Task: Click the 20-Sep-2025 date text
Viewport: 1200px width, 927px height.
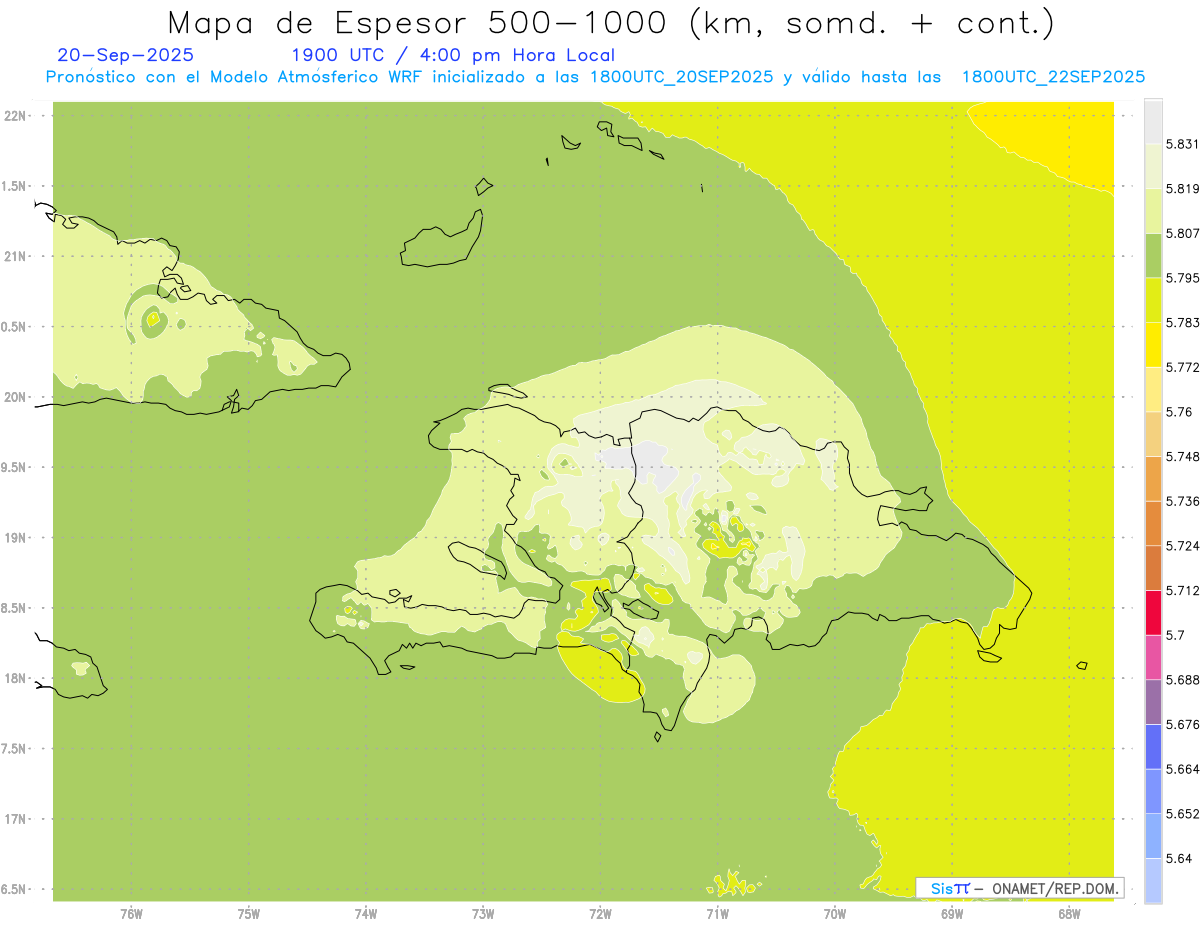Action: 126,55
